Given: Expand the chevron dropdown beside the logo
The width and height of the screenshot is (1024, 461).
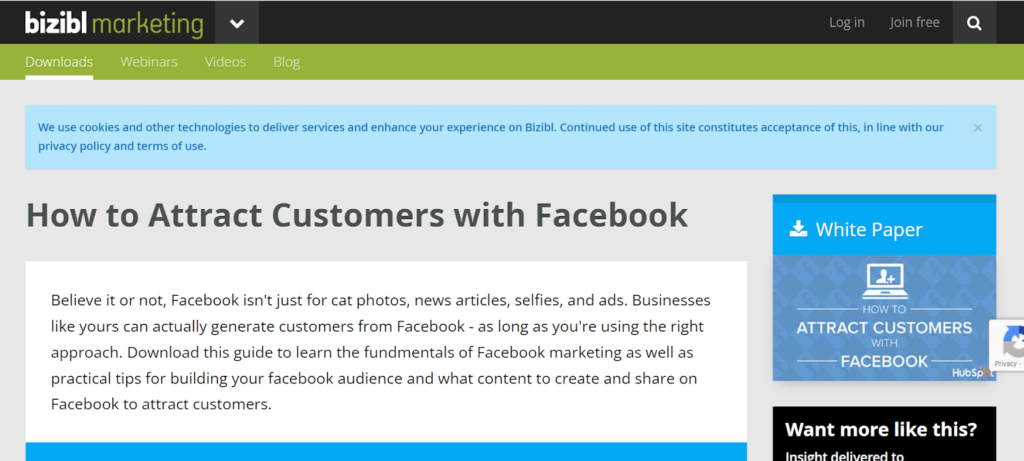Looking at the screenshot, I should click(x=237, y=23).
